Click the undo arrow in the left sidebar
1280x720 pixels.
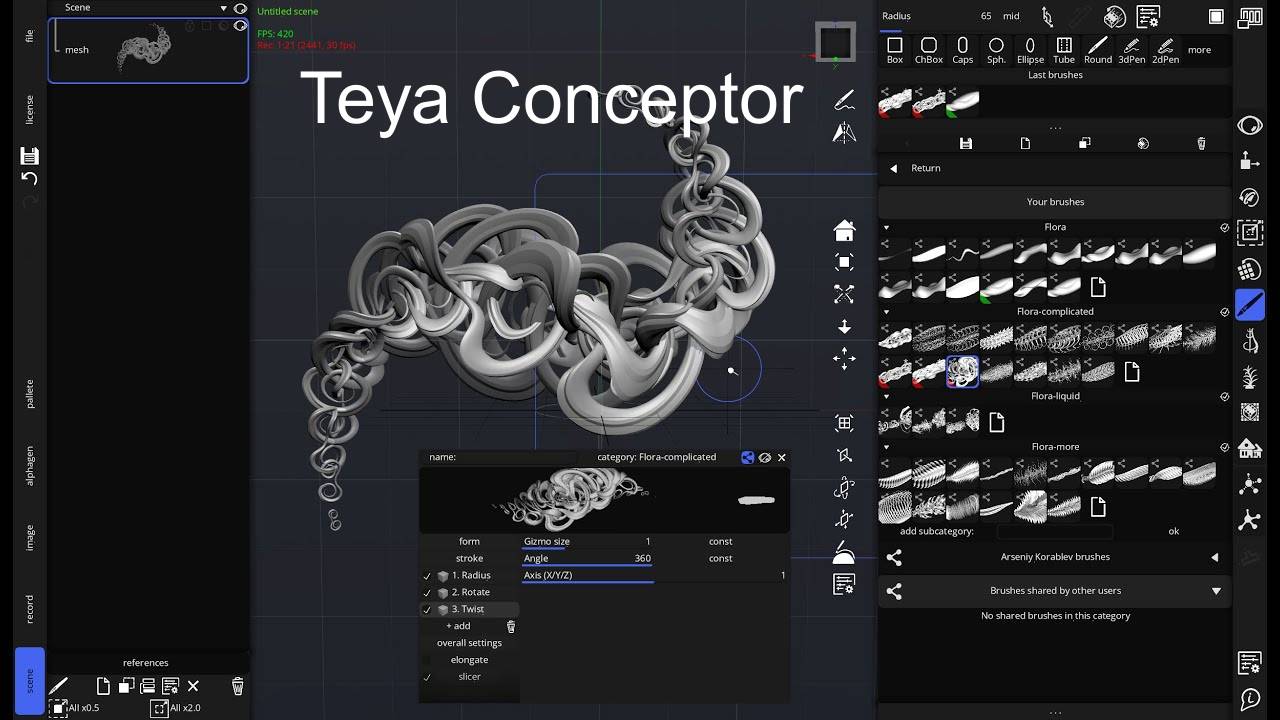pyautogui.click(x=30, y=178)
